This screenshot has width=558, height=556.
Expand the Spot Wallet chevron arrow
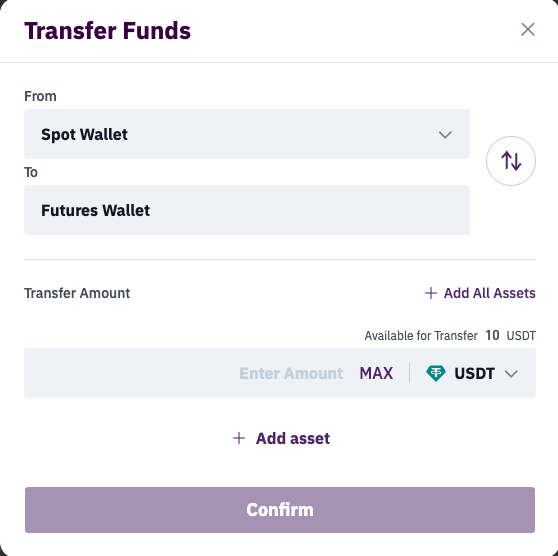(x=445, y=135)
